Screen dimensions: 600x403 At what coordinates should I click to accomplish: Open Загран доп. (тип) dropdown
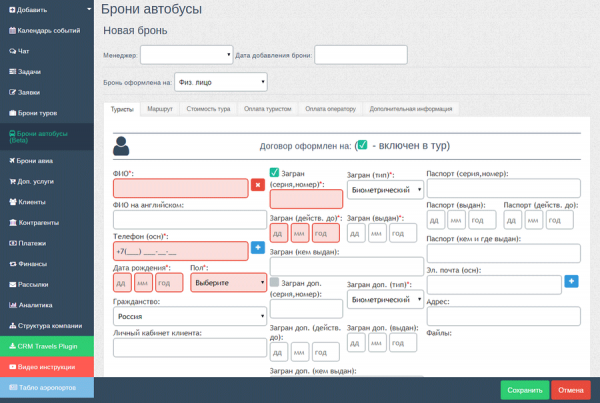click(385, 300)
